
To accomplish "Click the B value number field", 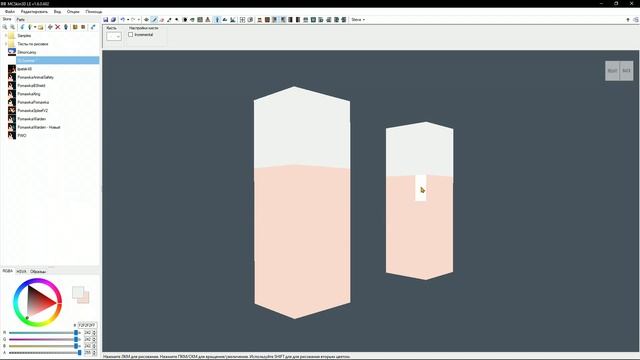I will pyautogui.click(x=88, y=346).
